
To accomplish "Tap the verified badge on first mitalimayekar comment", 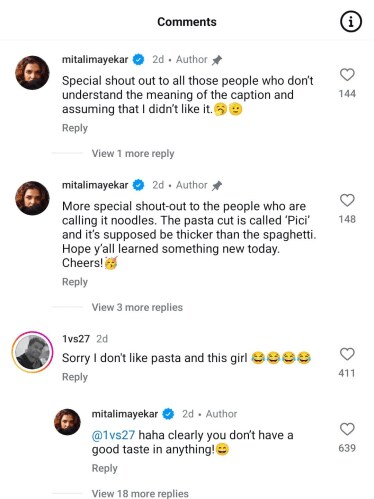I will click(139, 60).
